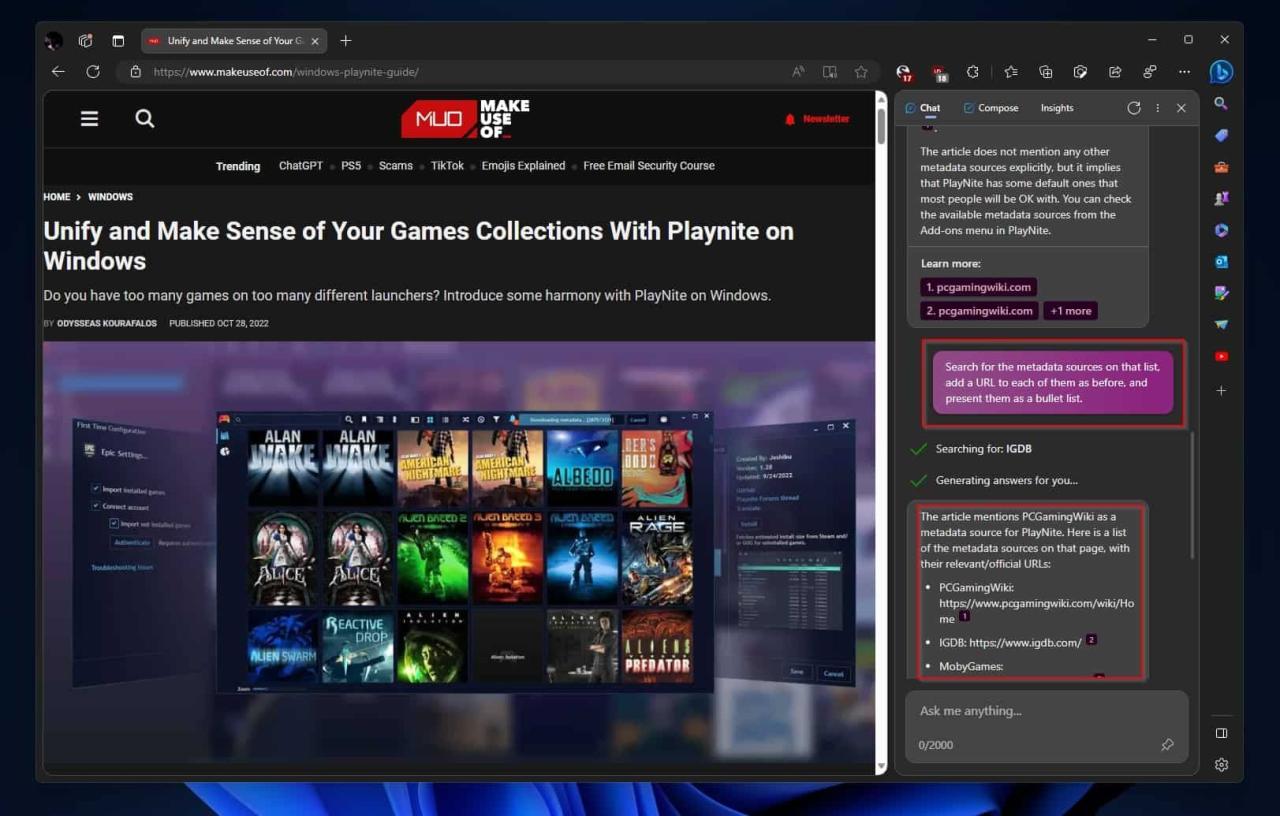The image size is (1280, 816).
Task: Open the Collections icon in toolbar
Action: tap(1046, 72)
